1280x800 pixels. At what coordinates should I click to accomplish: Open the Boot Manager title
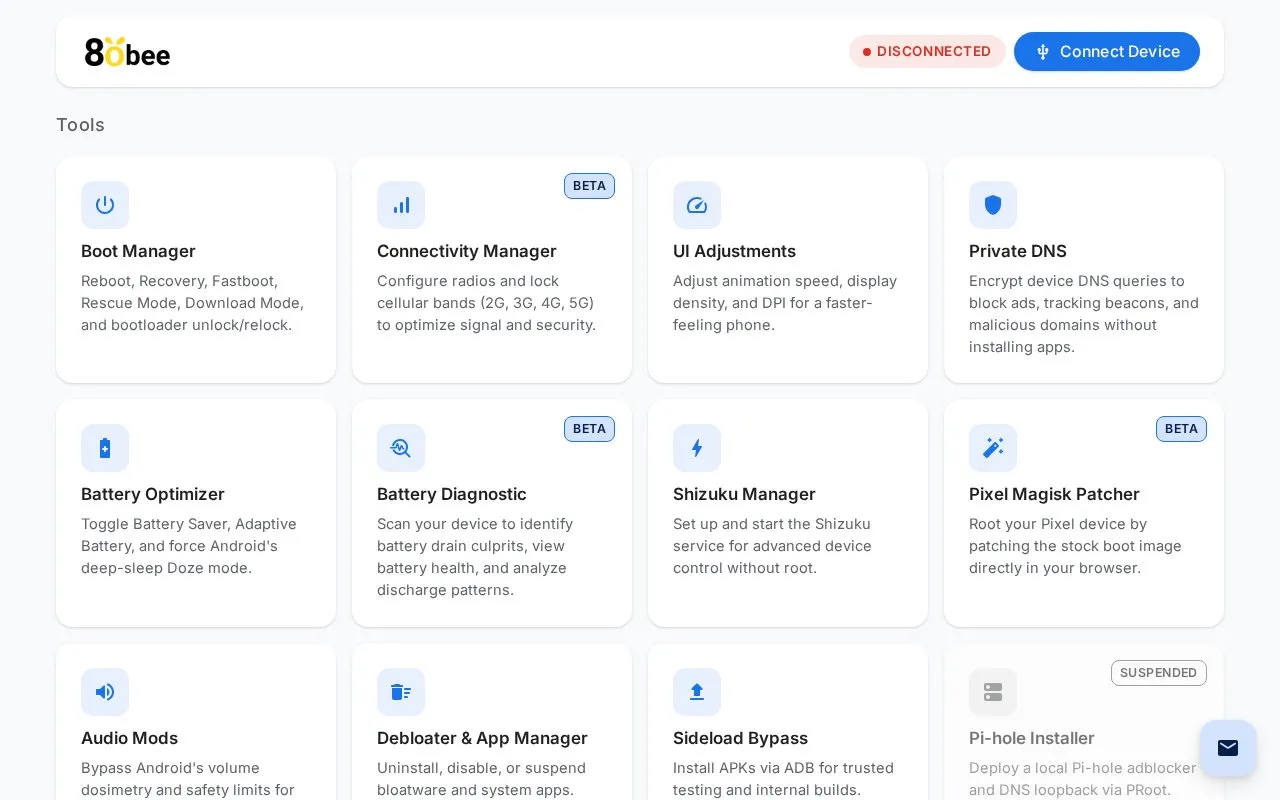coord(138,251)
